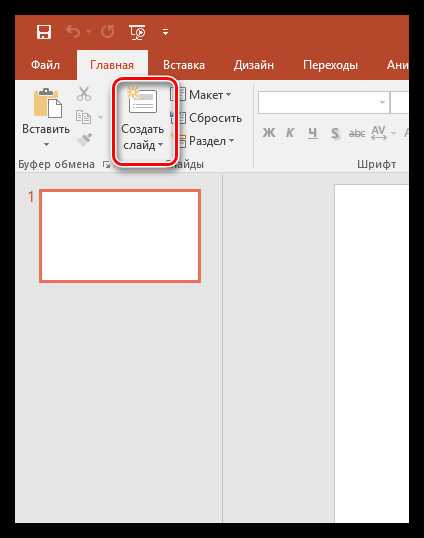Viewport: 424px width, 538px height.
Task: Toggle underline formatting (Ч)
Action: (312, 132)
